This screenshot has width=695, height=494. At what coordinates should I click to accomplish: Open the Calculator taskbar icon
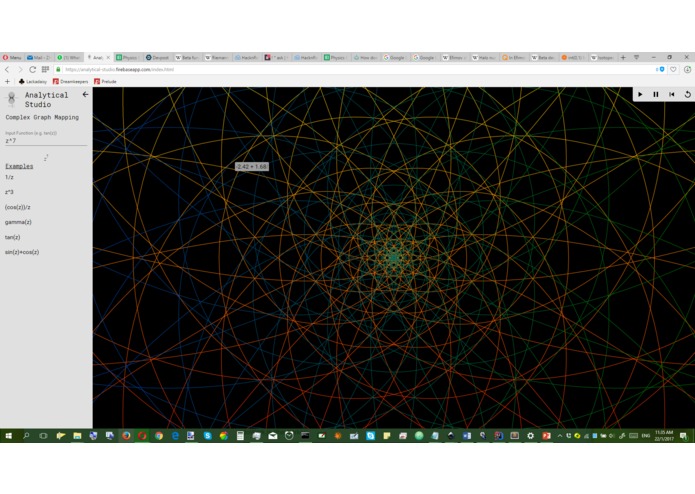tap(240, 436)
